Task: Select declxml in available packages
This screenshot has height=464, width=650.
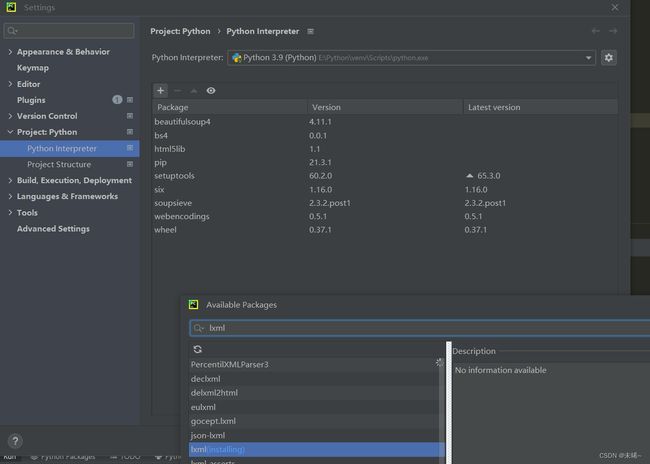Action: pos(314,379)
